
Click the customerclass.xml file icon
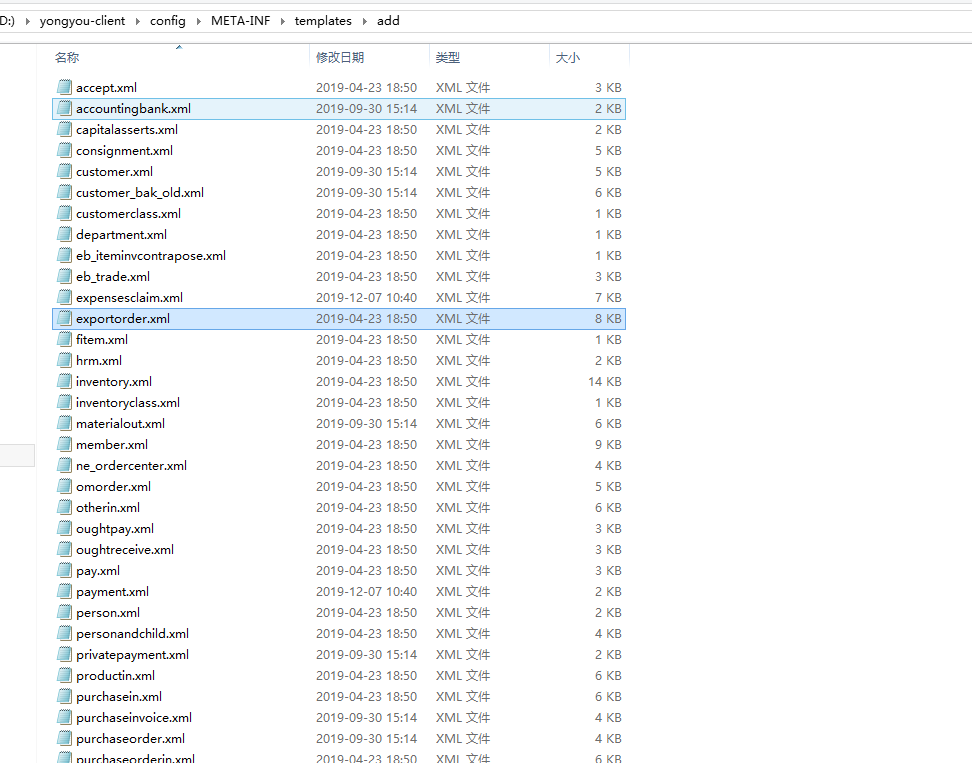(64, 214)
